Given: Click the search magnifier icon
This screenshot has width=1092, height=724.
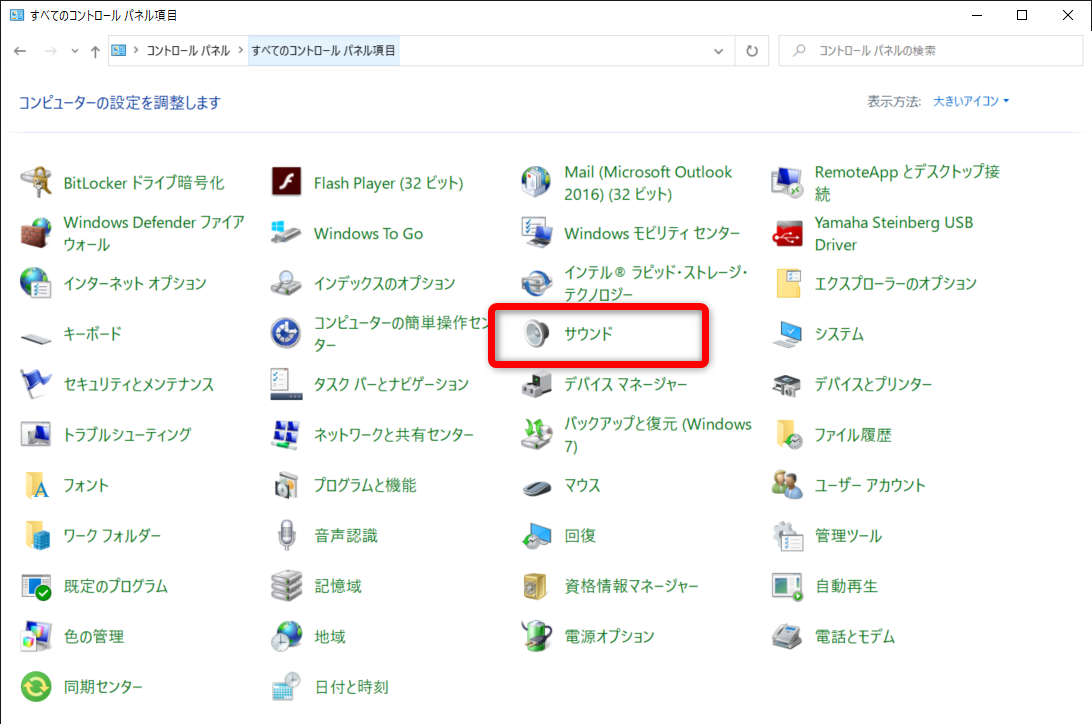Looking at the screenshot, I should [800, 50].
